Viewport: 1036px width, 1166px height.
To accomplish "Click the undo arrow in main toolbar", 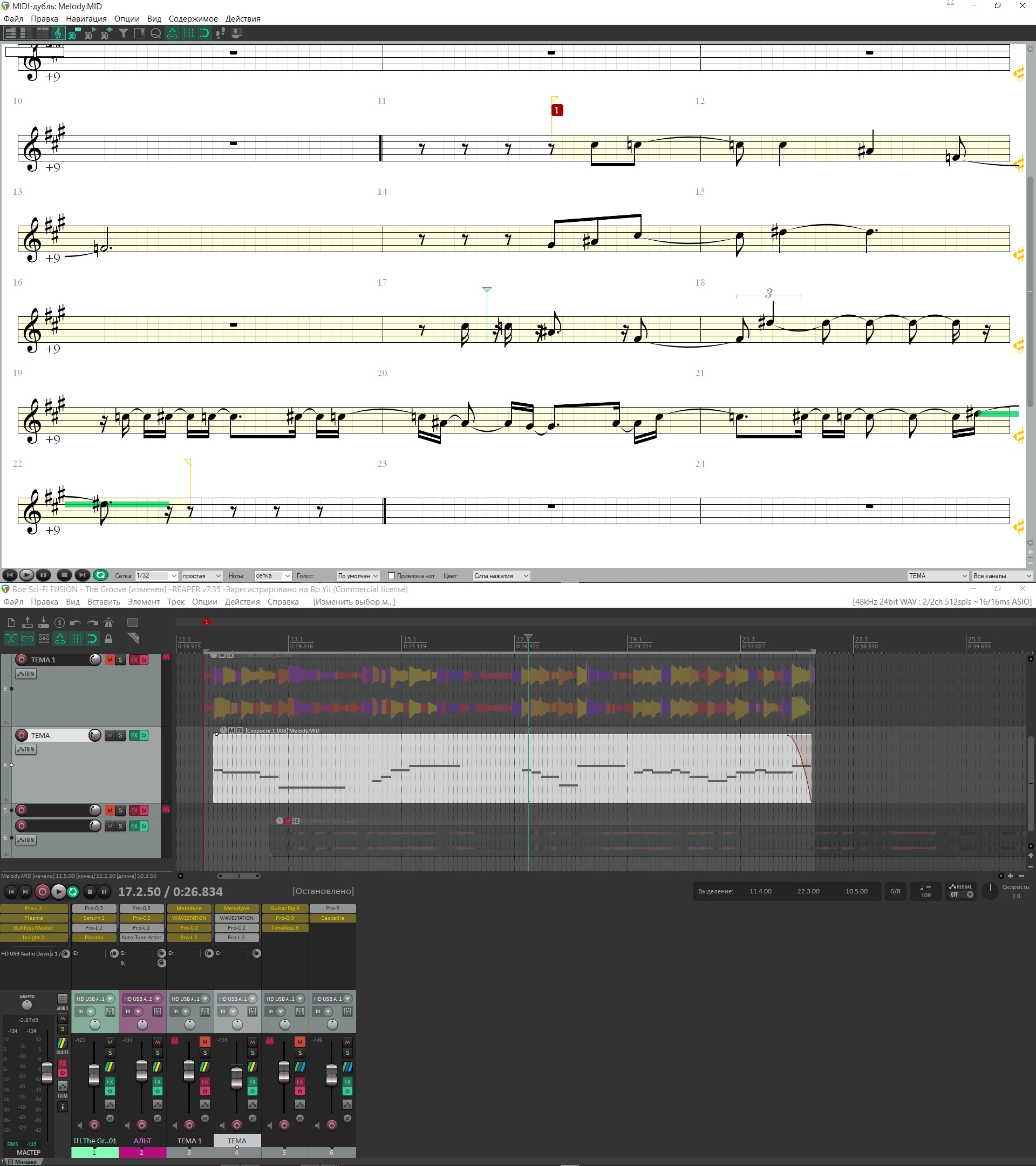I will tap(76, 622).
